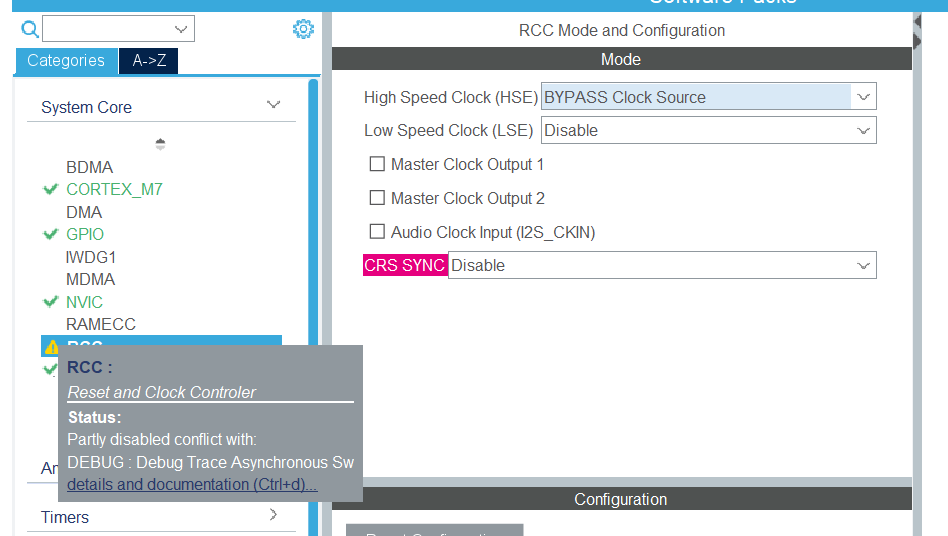Open Low Speed Clock (LSE) dropdown
The image size is (948, 536).
click(864, 130)
